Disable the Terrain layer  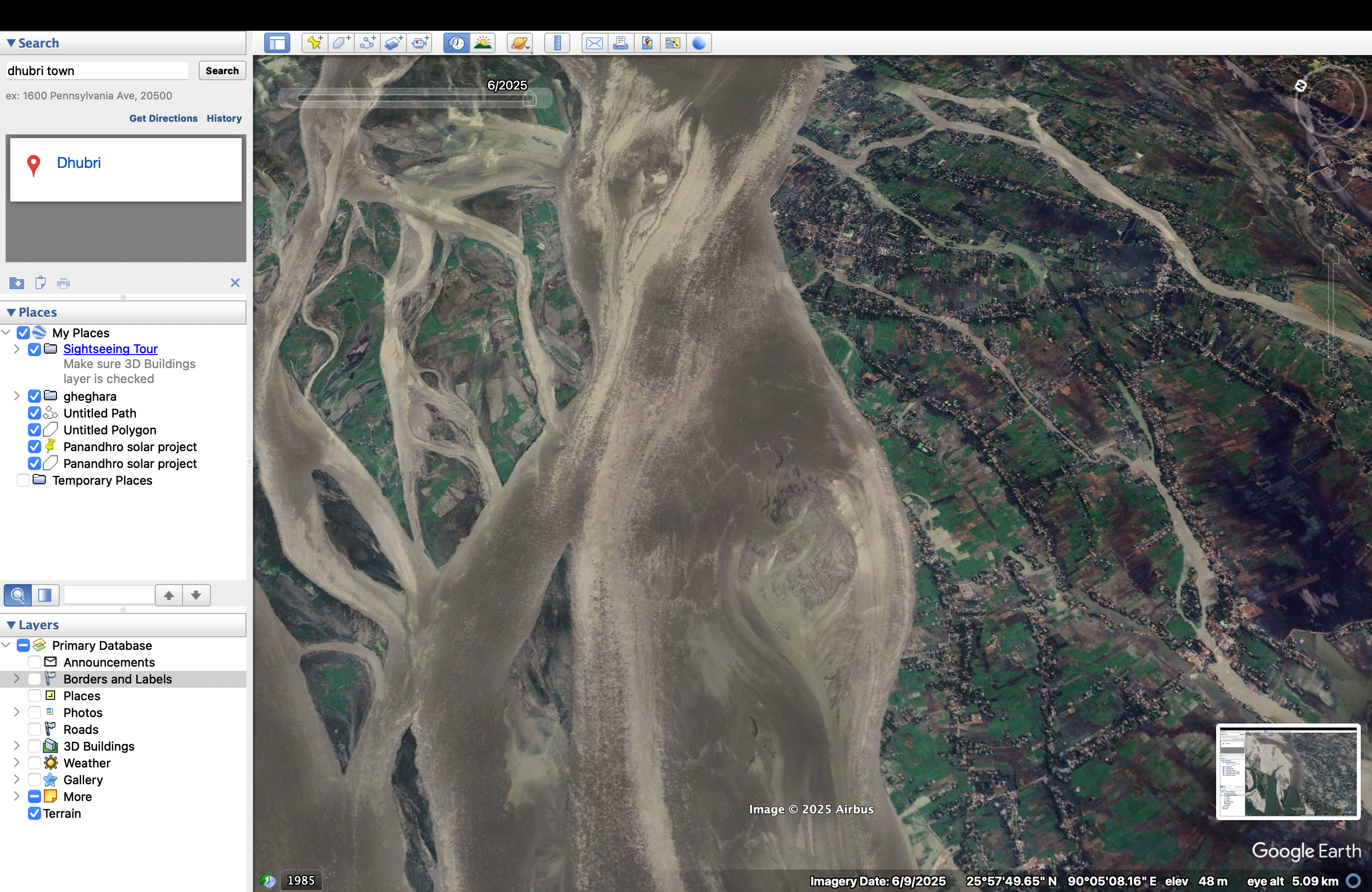35,814
